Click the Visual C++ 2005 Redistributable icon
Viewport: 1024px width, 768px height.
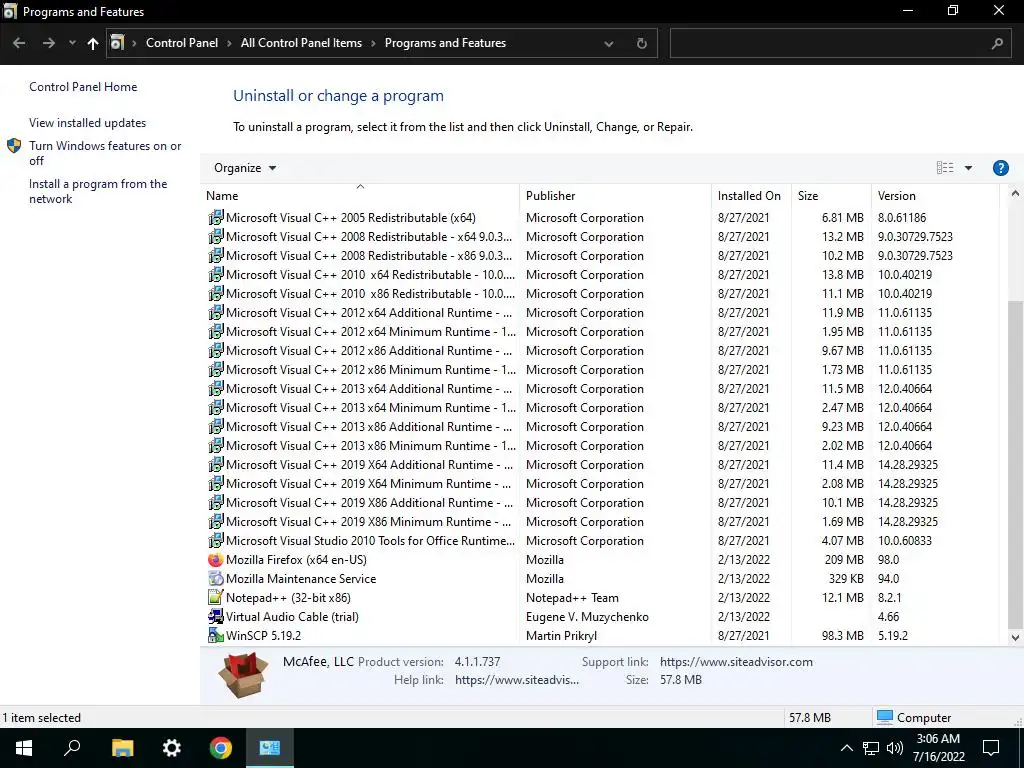point(216,217)
